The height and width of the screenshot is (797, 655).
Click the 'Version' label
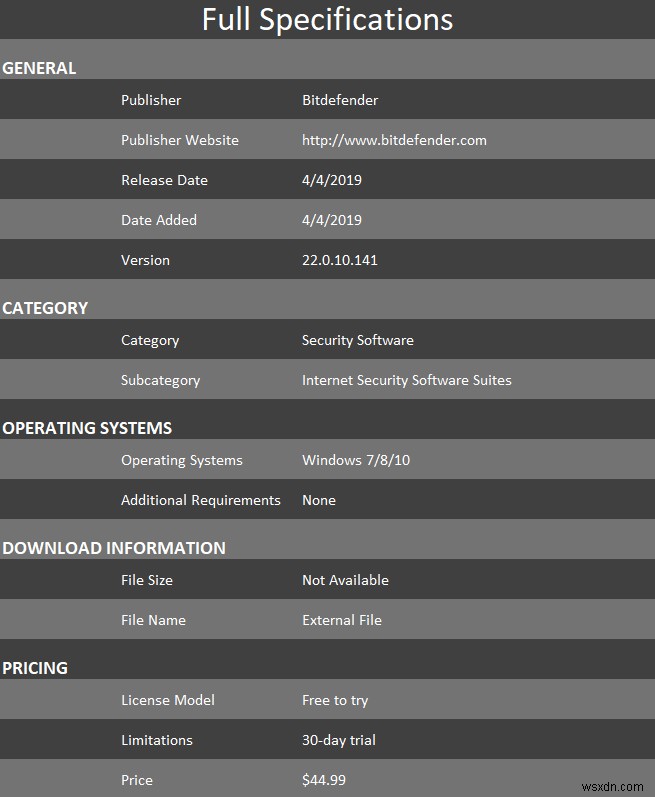(x=145, y=260)
